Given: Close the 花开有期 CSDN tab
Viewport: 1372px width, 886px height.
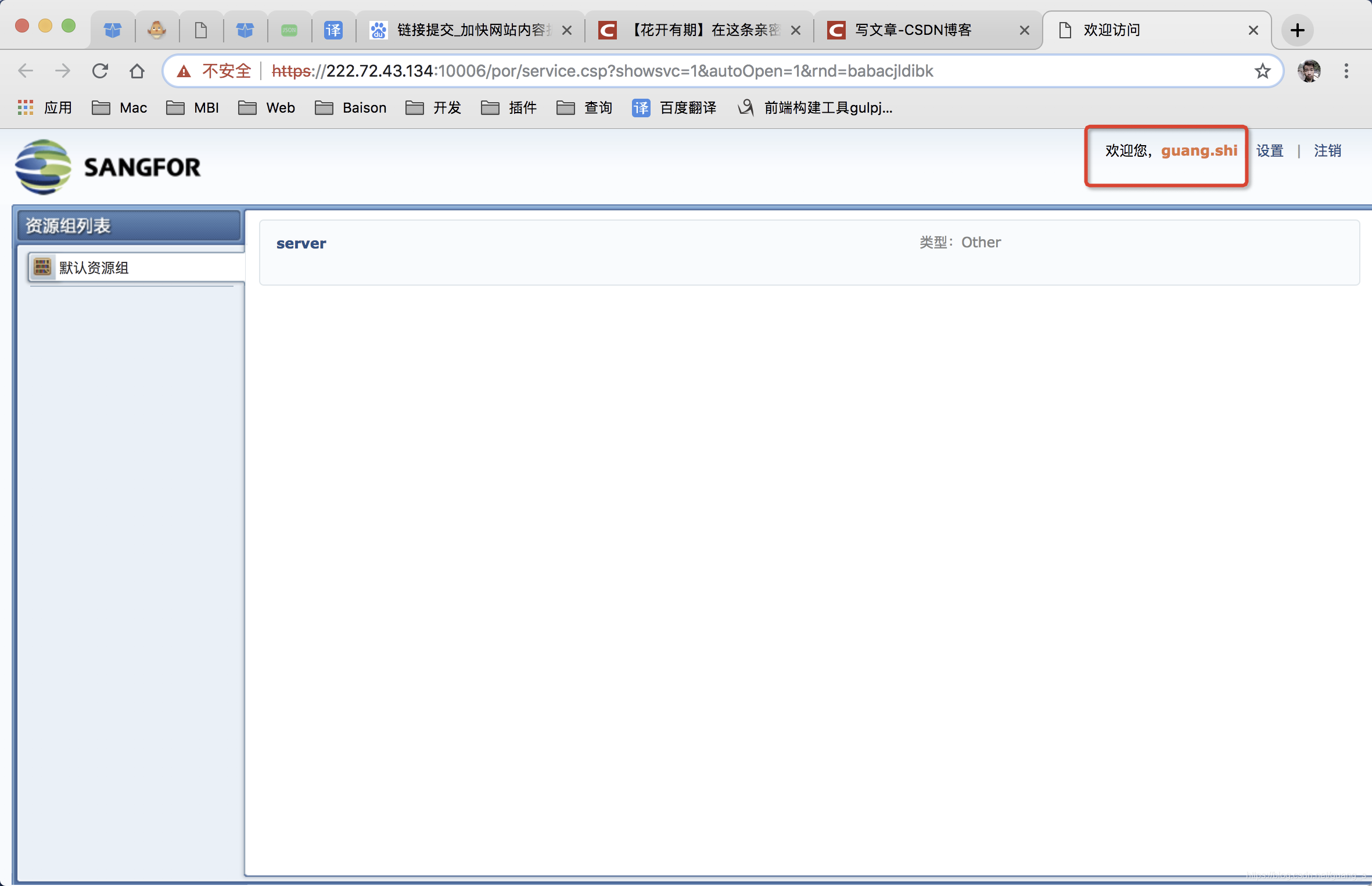Looking at the screenshot, I should tap(796, 30).
